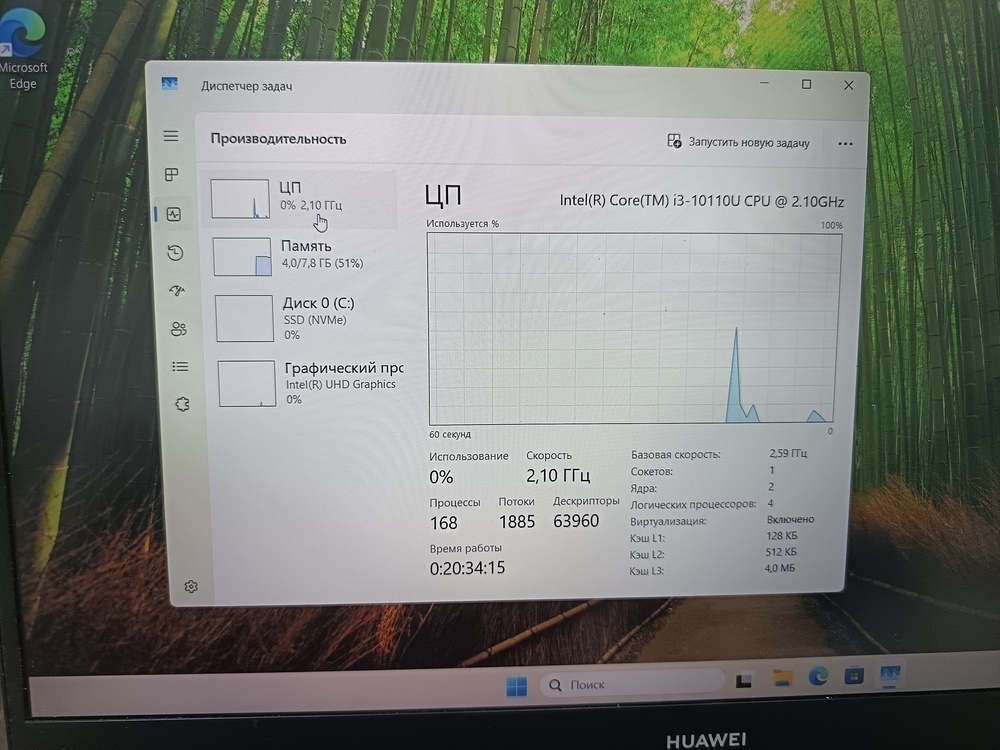The height and width of the screenshot is (750, 1000).
Task: Open the navigation hamburger menu
Action: pos(171,136)
